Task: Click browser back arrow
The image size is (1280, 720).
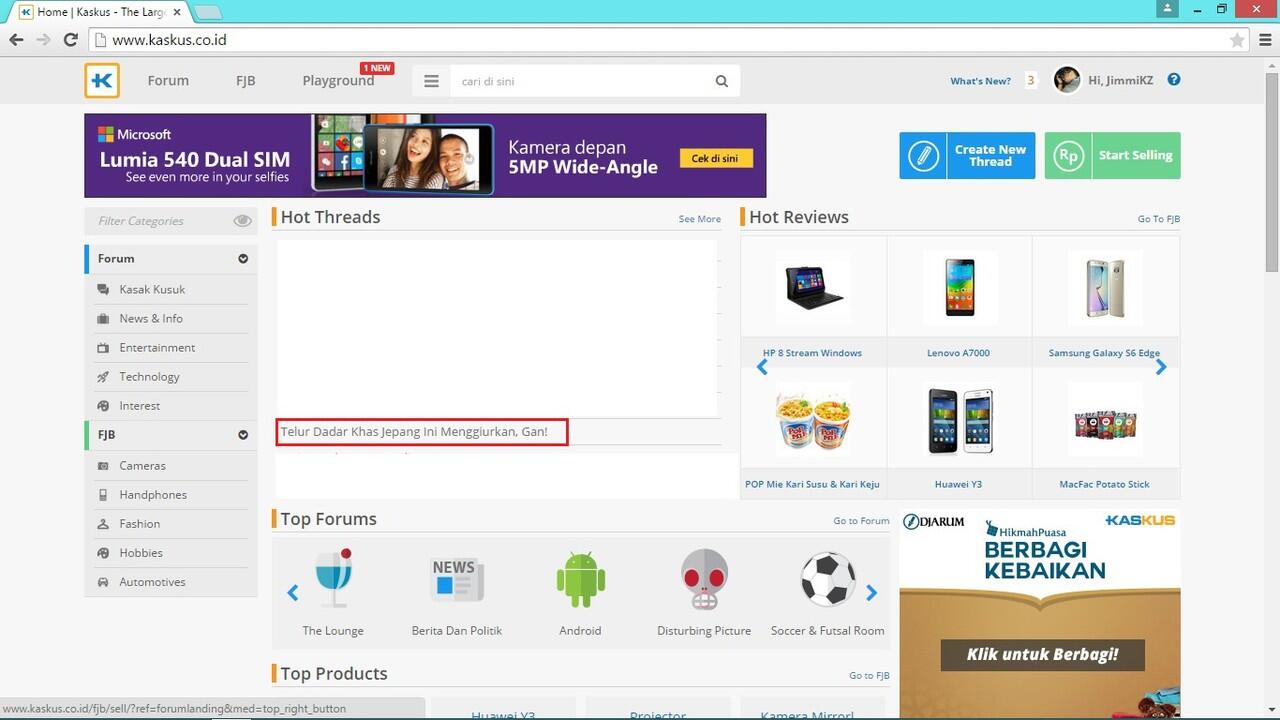Action: pyautogui.click(x=16, y=40)
